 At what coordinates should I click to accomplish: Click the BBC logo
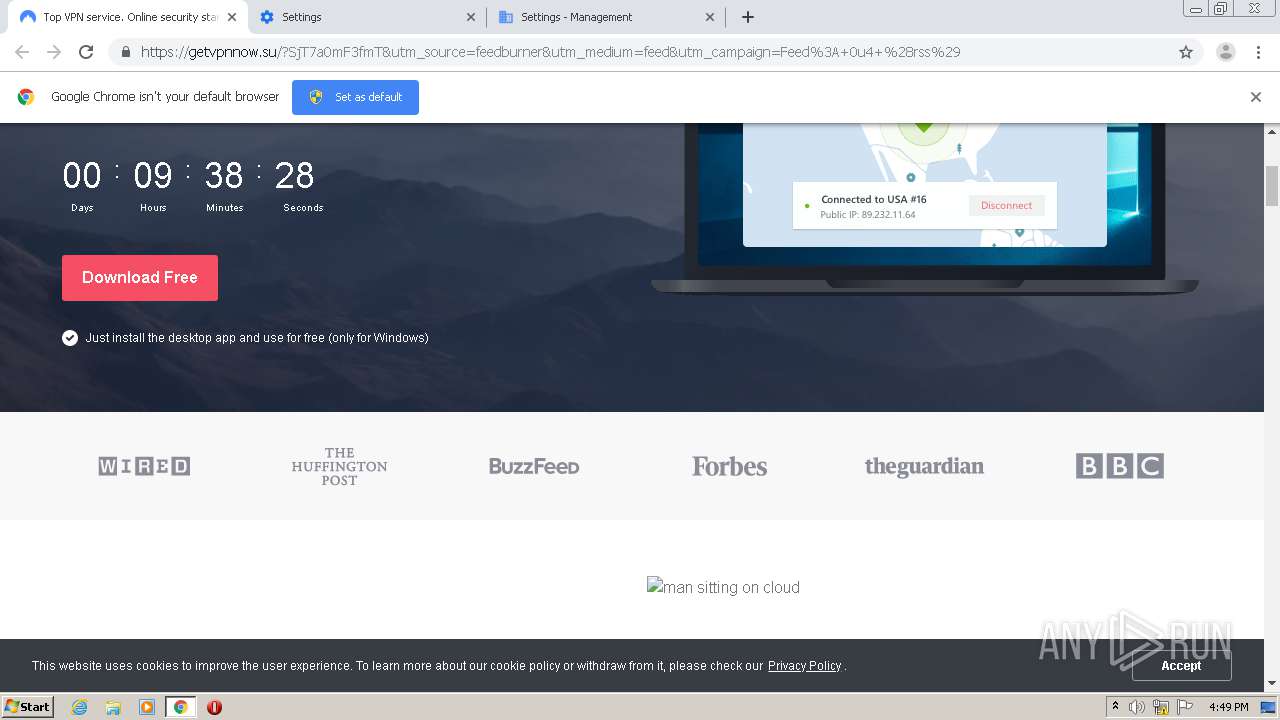pos(1119,466)
